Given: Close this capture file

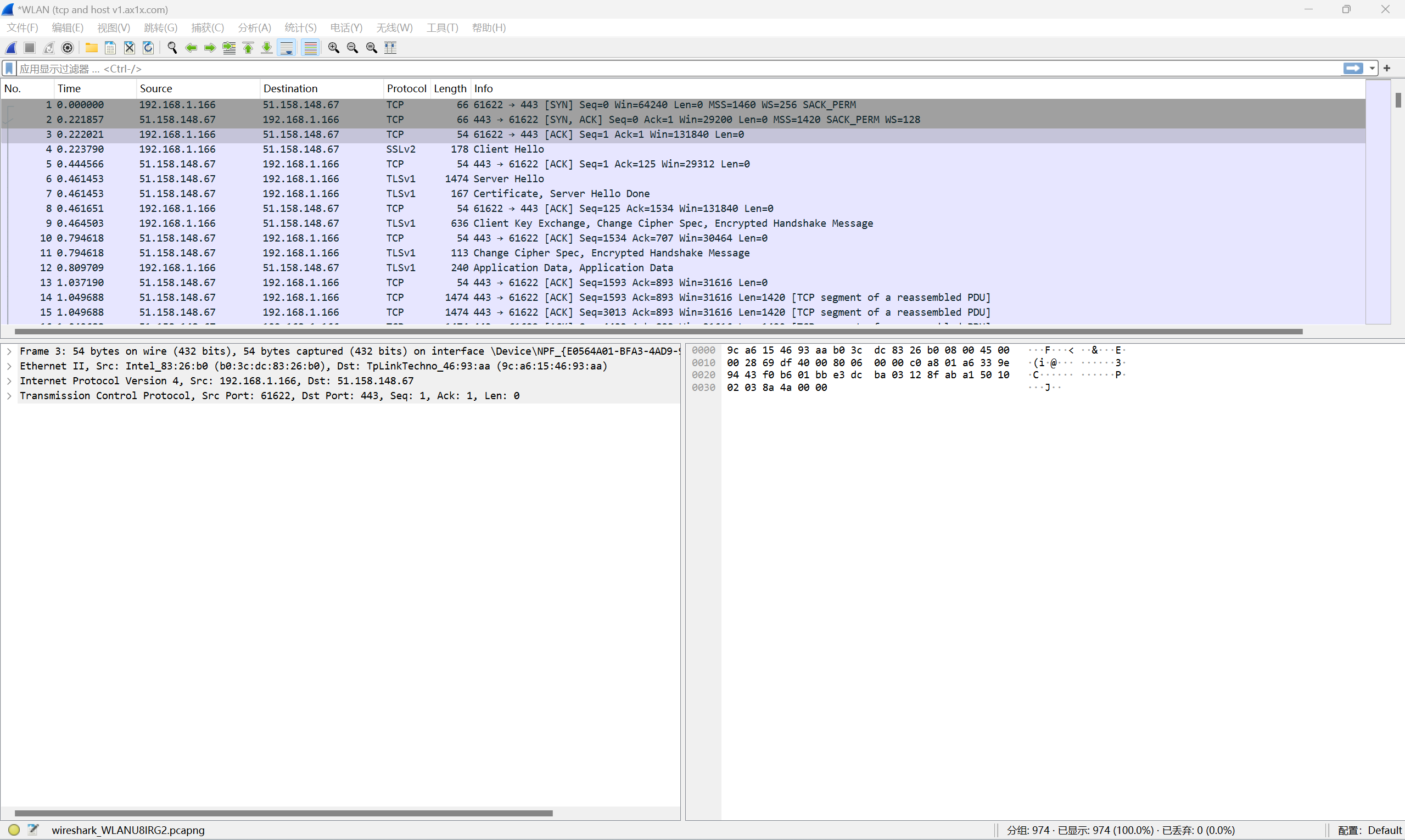Looking at the screenshot, I should (x=130, y=48).
